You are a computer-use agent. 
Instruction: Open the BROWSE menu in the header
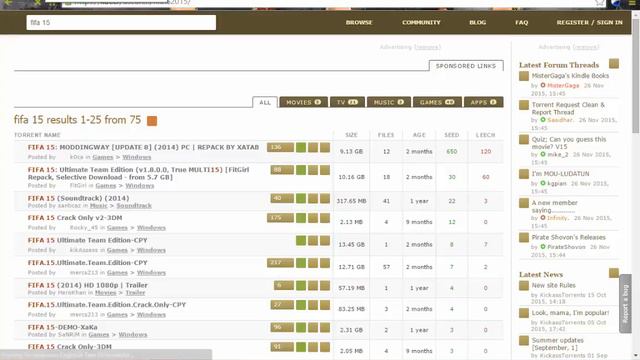click(x=359, y=22)
